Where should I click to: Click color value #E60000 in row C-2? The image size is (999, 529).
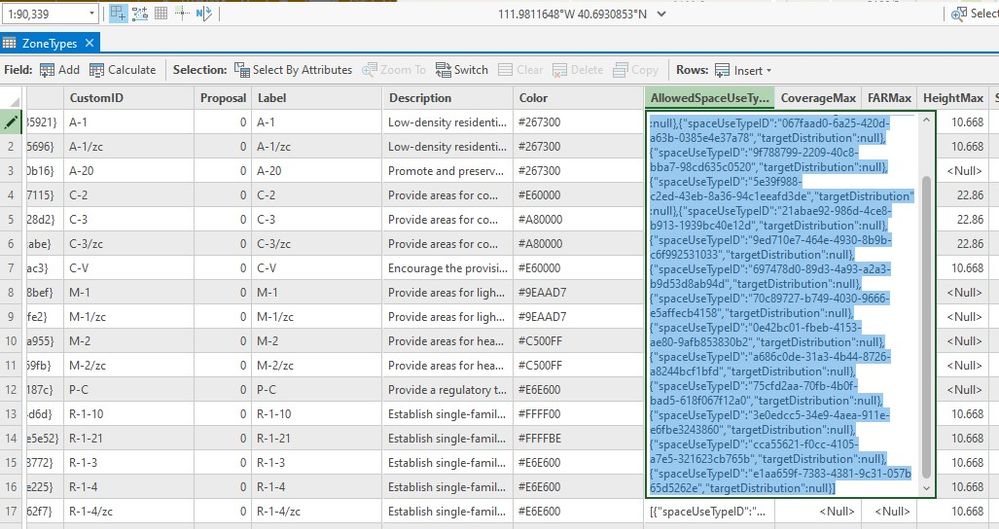578,195
